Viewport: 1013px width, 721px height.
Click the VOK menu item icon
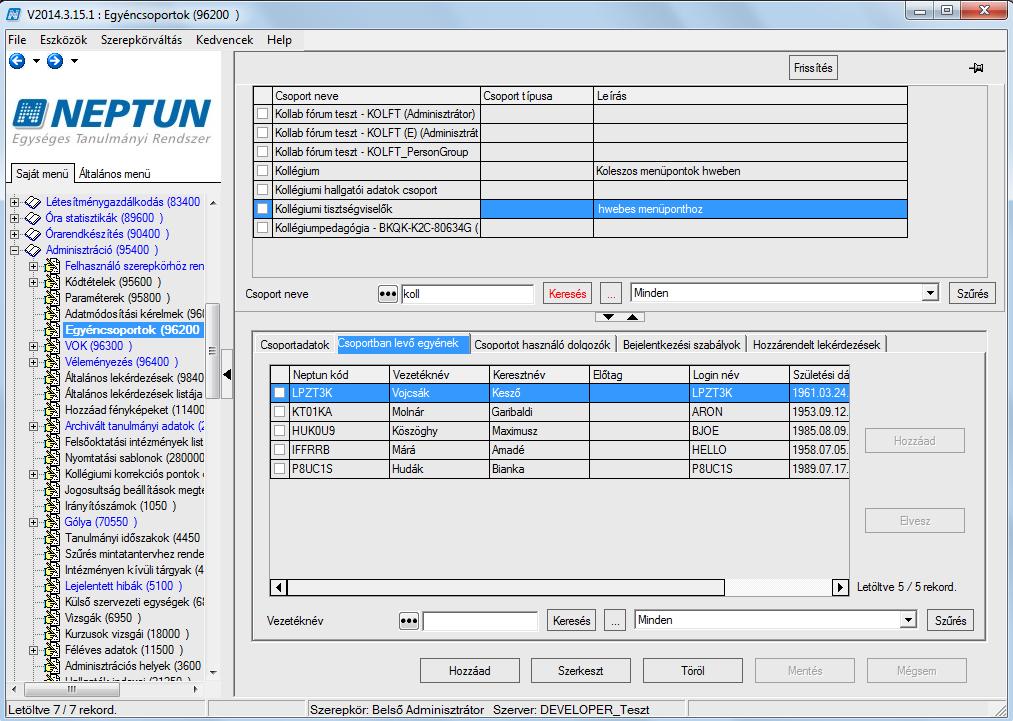pos(52,346)
